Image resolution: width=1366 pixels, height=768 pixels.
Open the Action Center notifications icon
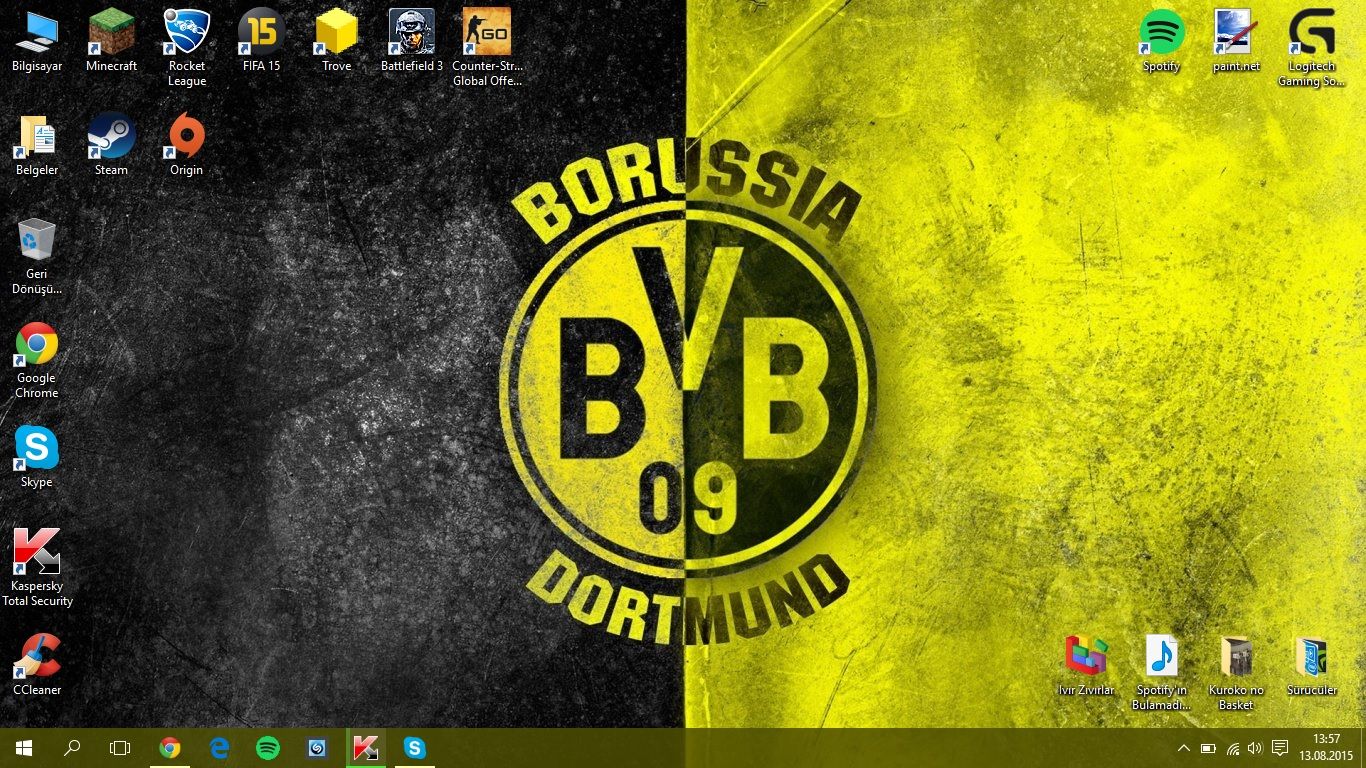(x=1280, y=748)
